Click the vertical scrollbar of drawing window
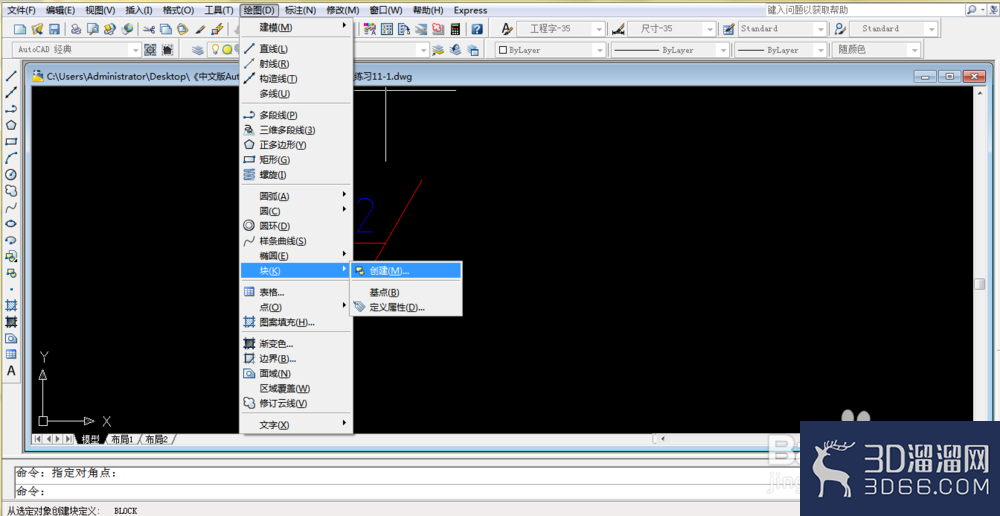This screenshot has width=1000, height=516. click(980, 259)
